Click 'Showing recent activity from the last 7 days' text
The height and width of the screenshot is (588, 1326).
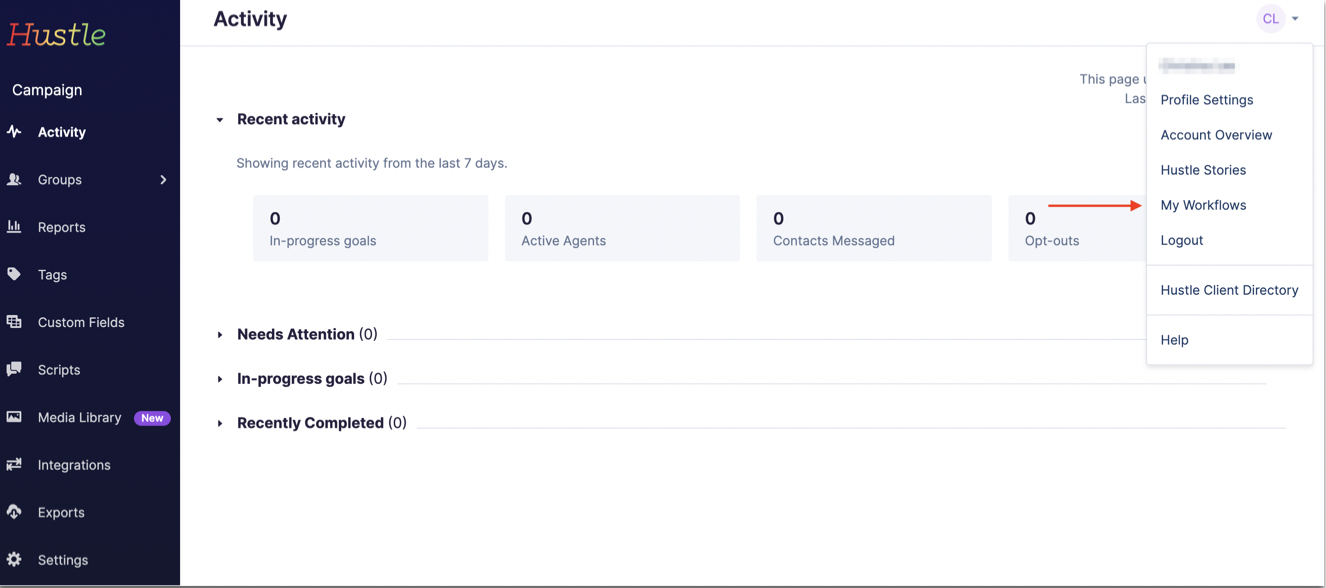pos(371,163)
